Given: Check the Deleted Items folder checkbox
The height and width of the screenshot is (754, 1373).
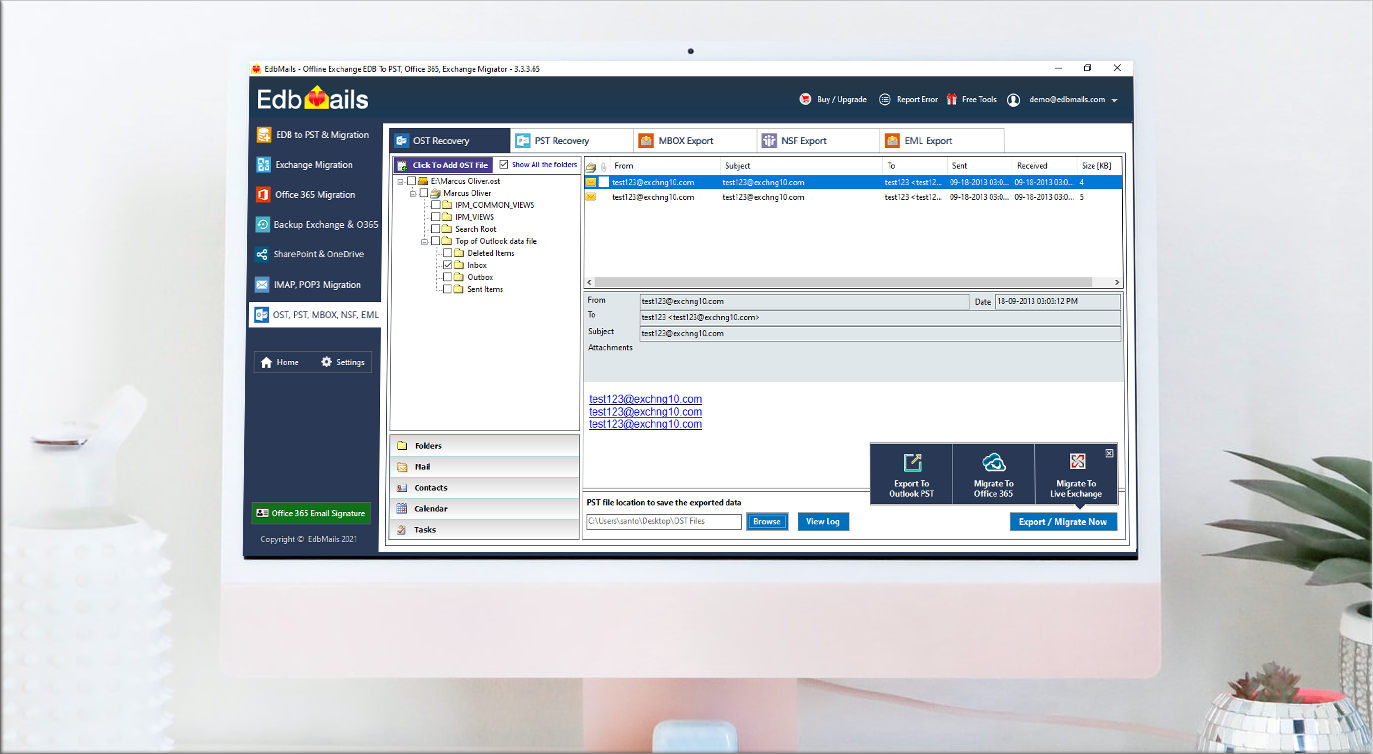Looking at the screenshot, I should 447,253.
